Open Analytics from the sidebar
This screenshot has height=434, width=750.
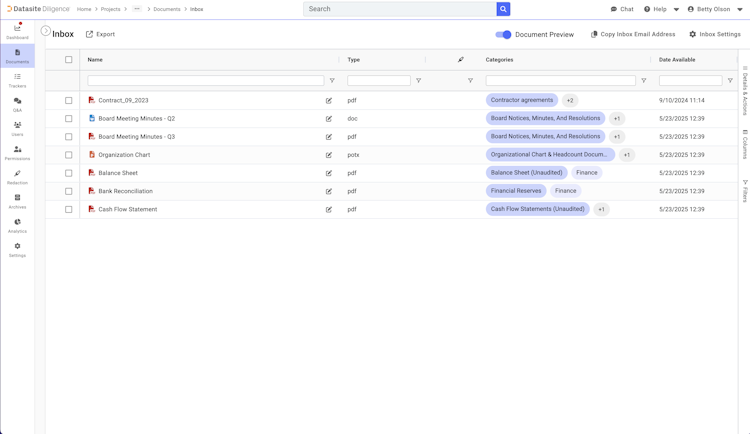click(x=17, y=225)
